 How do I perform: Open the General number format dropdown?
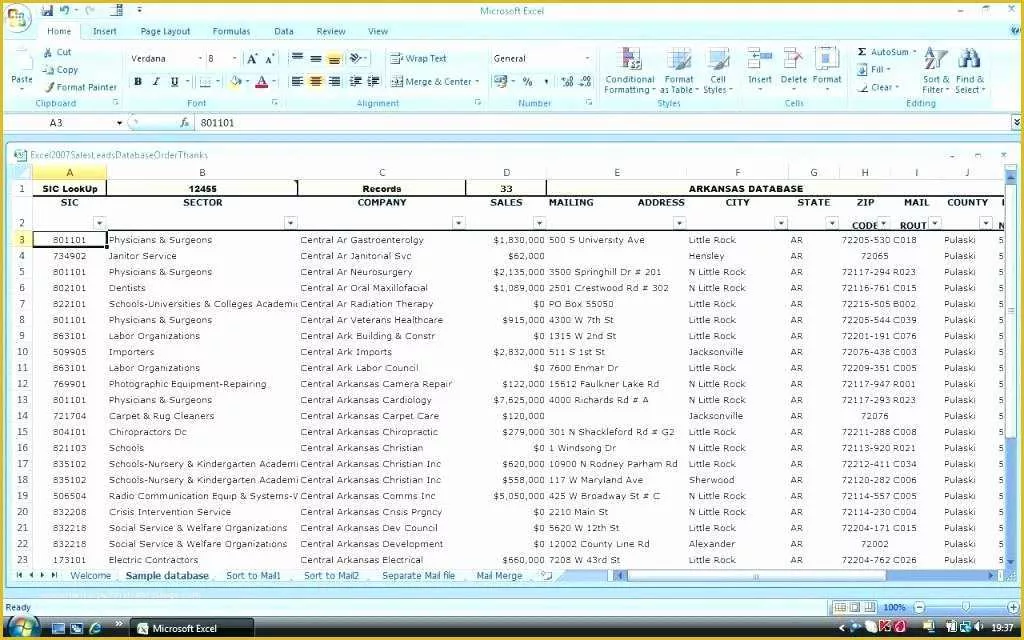pyautogui.click(x=587, y=59)
